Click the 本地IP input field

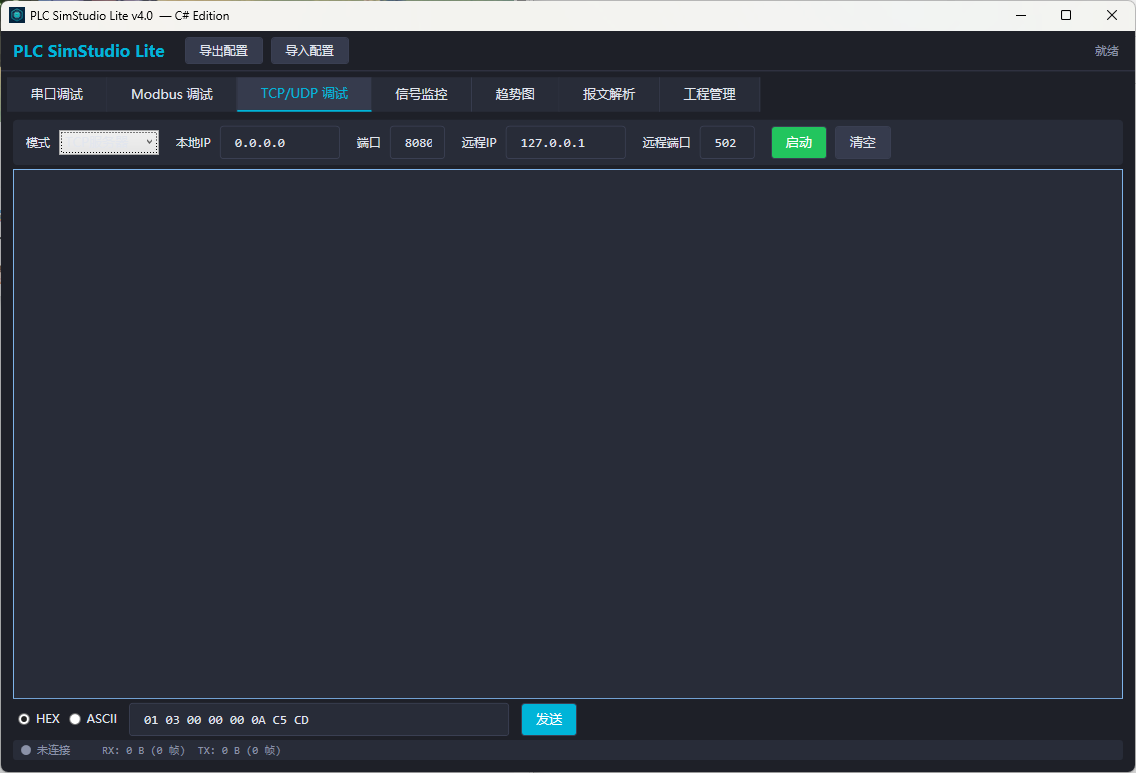pos(280,143)
